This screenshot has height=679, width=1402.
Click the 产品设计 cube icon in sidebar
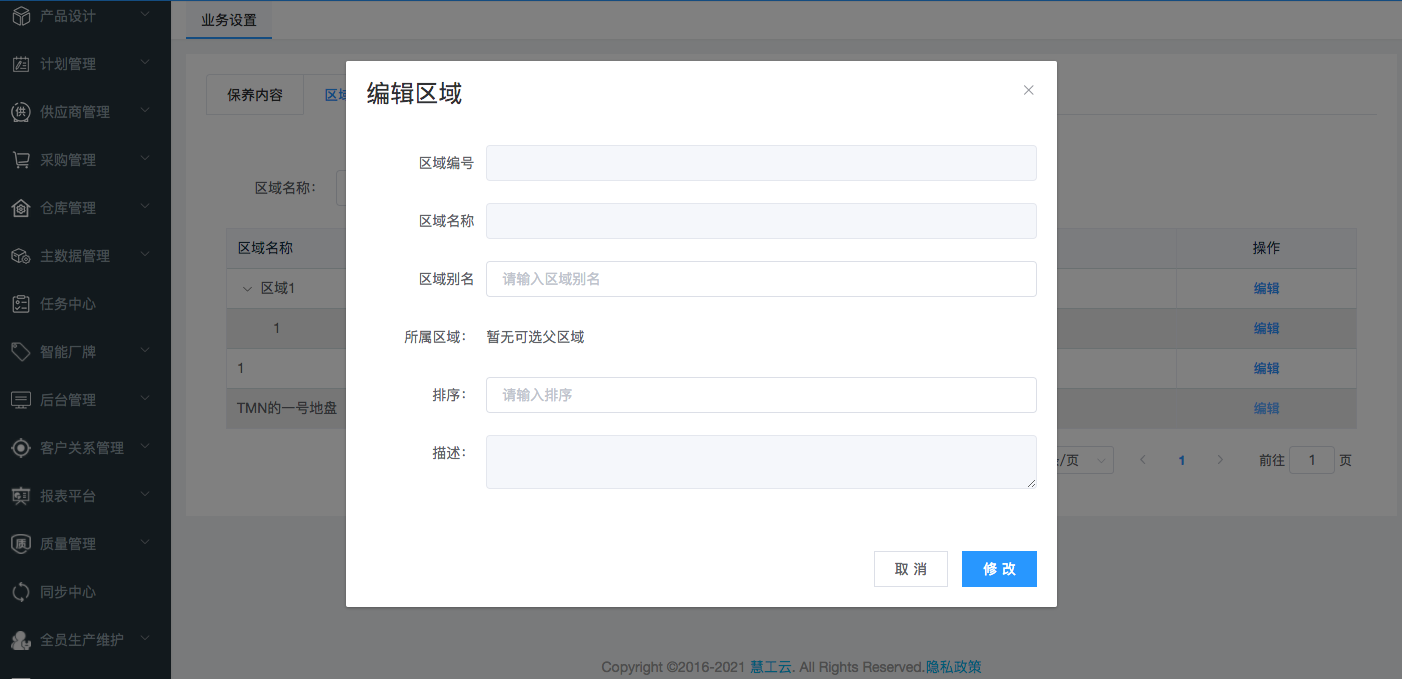[21, 16]
